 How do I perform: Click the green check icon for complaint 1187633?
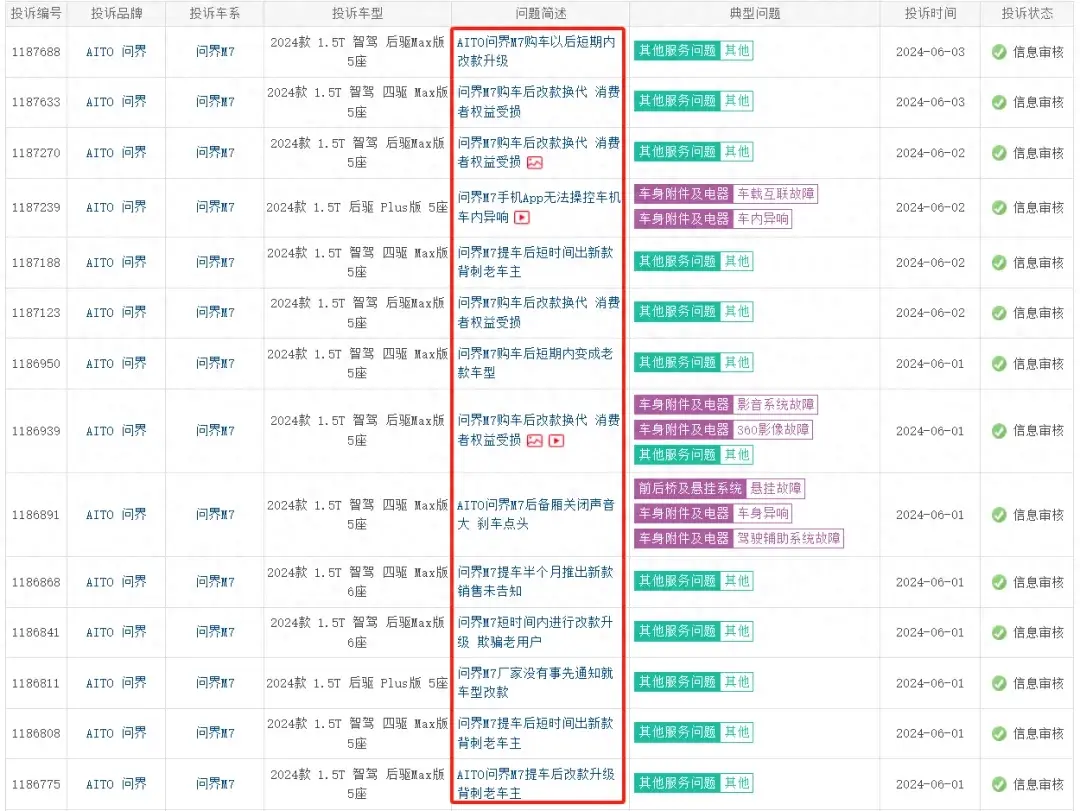click(x=999, y=102)
